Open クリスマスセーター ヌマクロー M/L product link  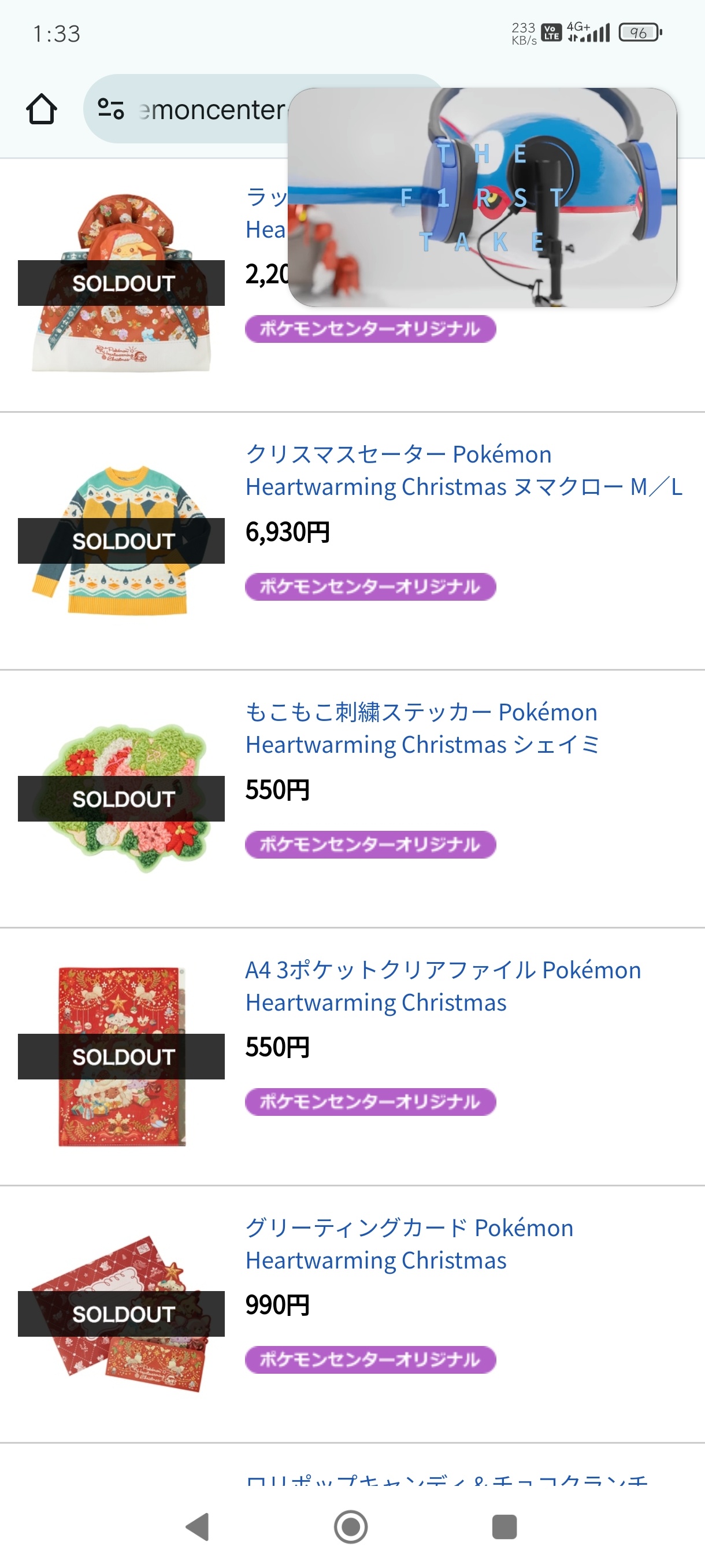click(463, 471)
